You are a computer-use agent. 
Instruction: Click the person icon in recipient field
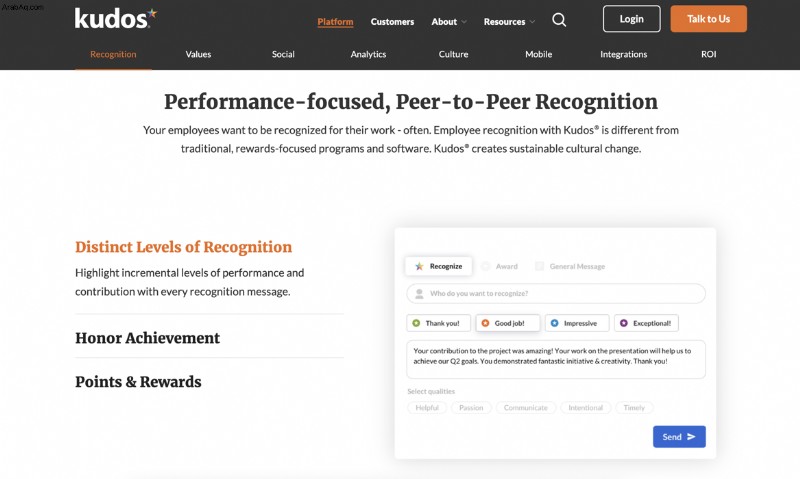[x=419, y=293]
